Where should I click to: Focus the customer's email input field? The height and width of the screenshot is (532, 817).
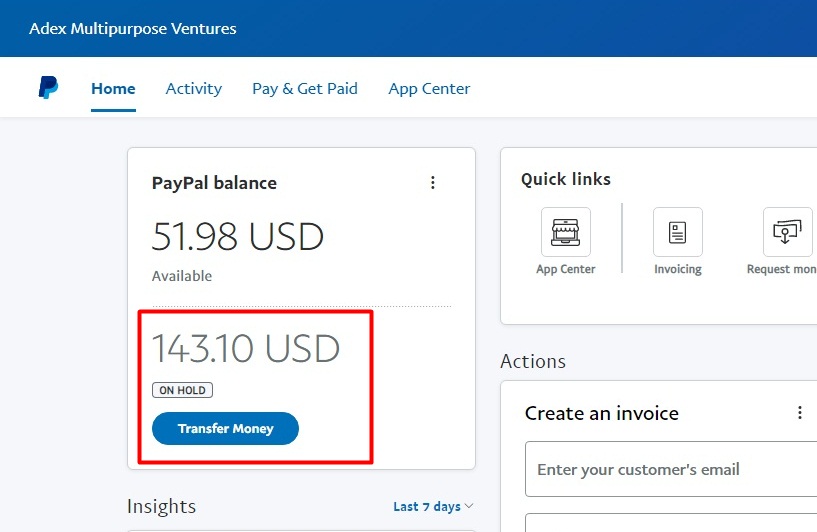[x=670, y=469]
